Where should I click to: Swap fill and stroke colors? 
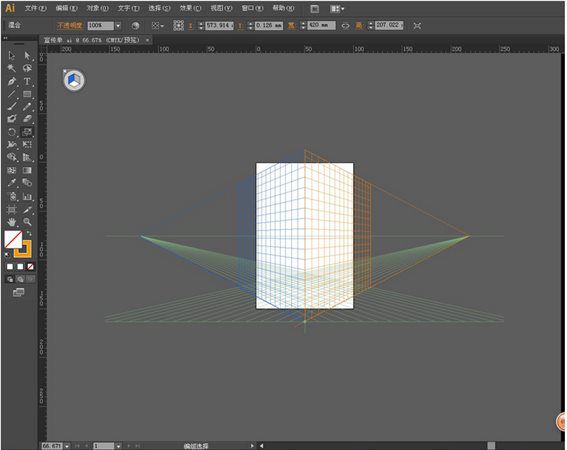tap(29, 234)
